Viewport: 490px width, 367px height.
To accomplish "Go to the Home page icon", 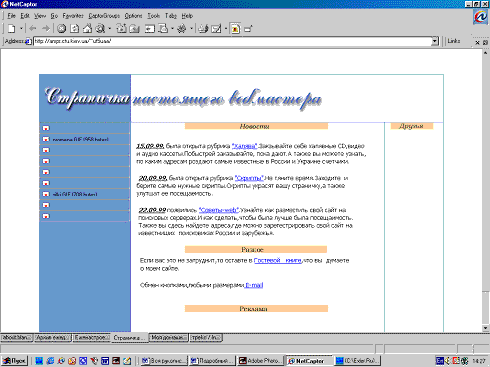I will 88,29.
